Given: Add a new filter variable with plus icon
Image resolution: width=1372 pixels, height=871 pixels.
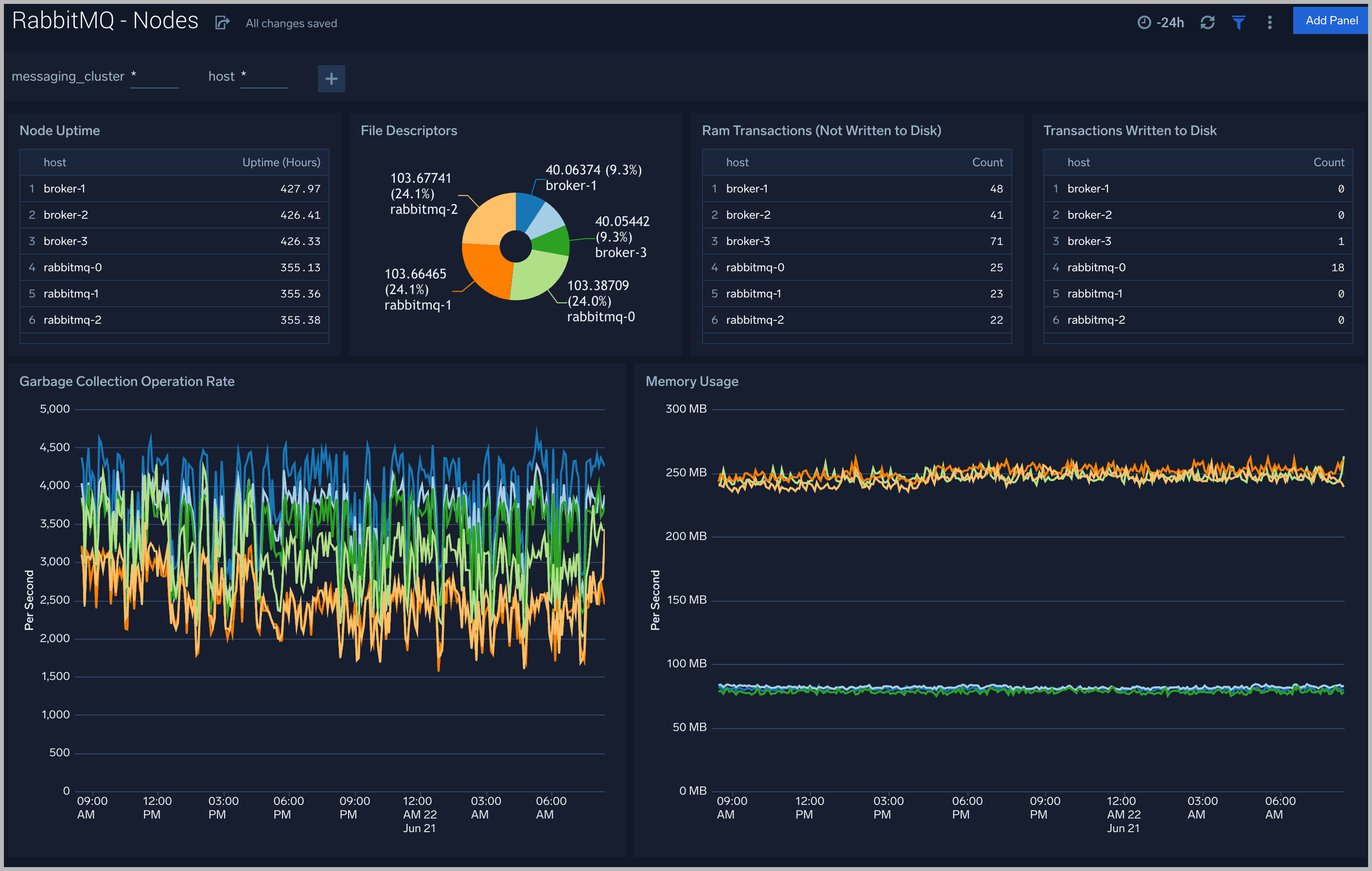Looking at the screenshot, I should 331,78.
